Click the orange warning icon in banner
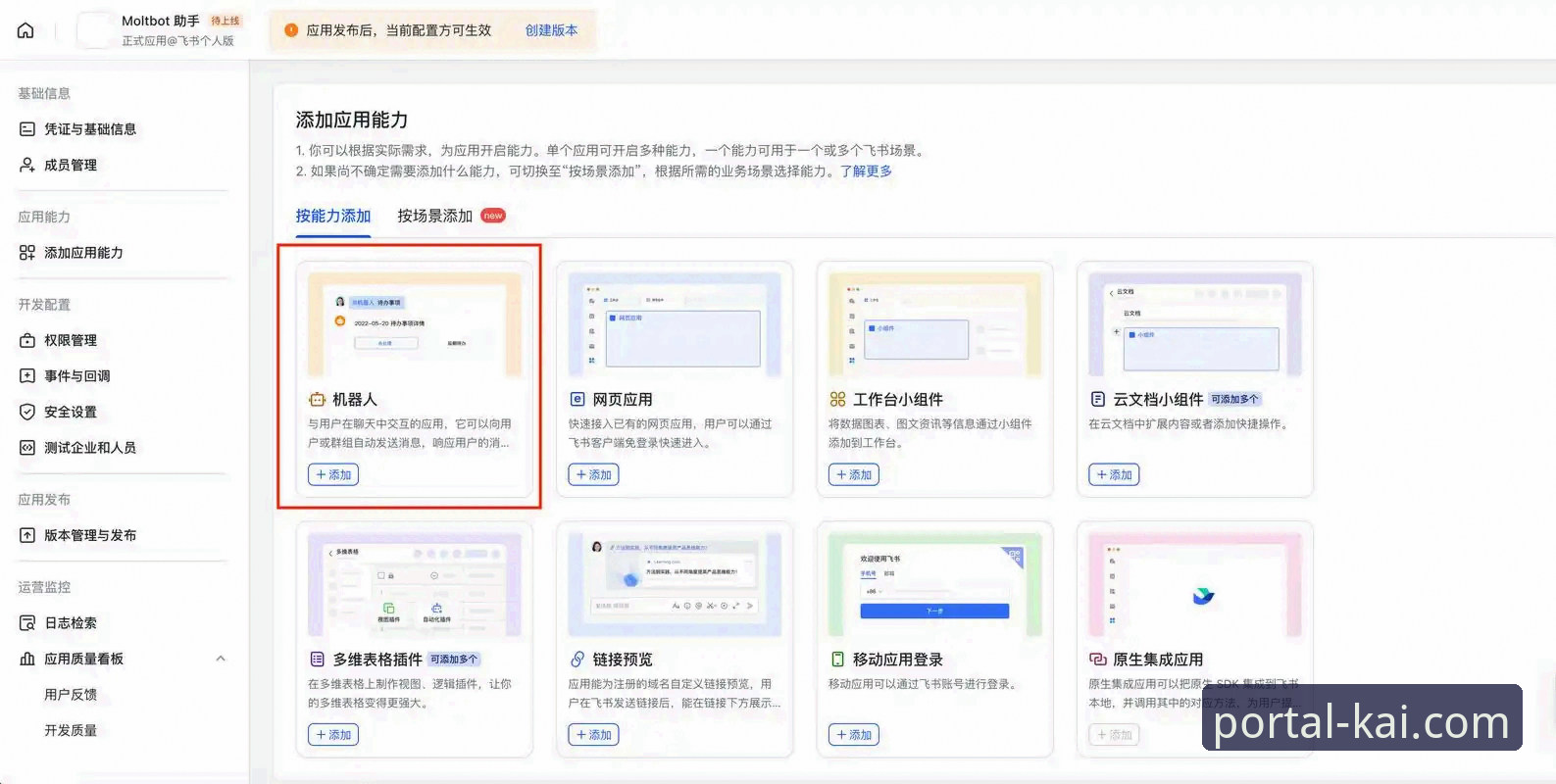The image size is (1556, 784). [291, 30]
